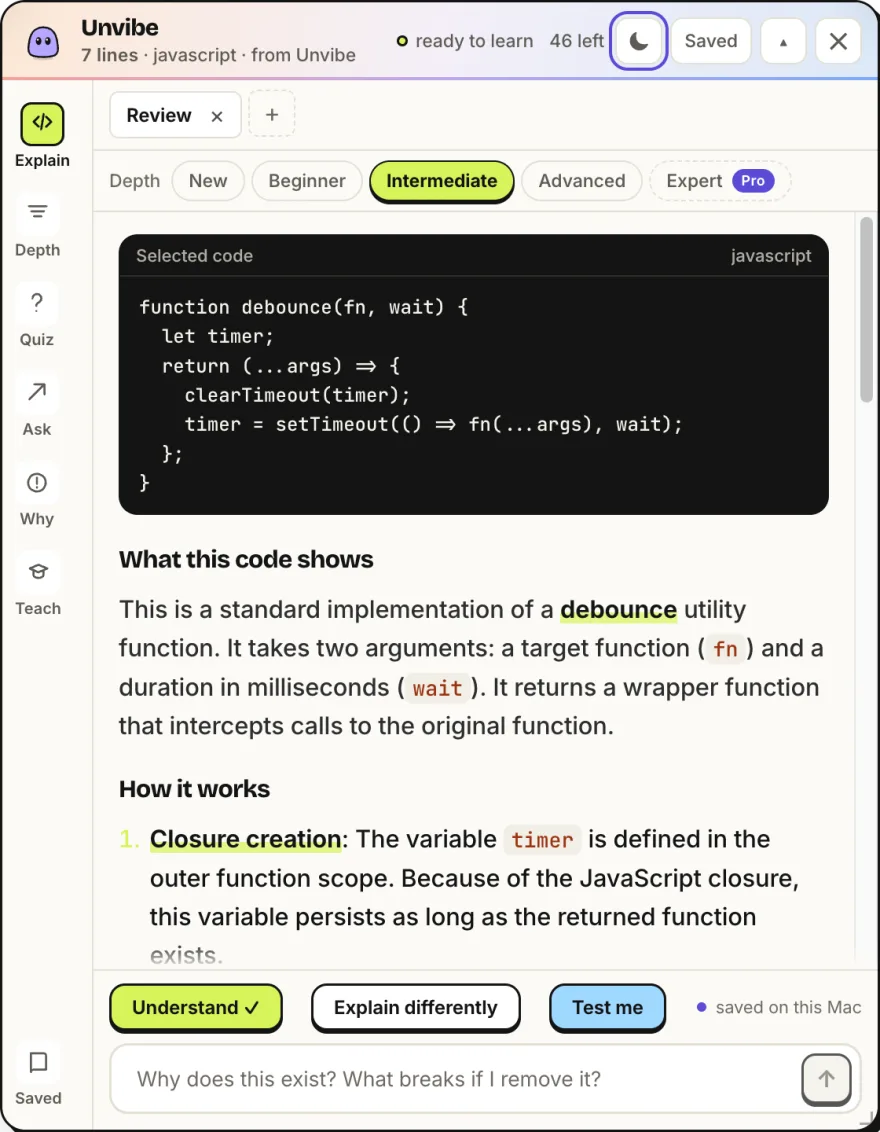Open the Ask arrow icon in sidebar
Viewport: 880px width, 1132px height.
pos(37,392)
